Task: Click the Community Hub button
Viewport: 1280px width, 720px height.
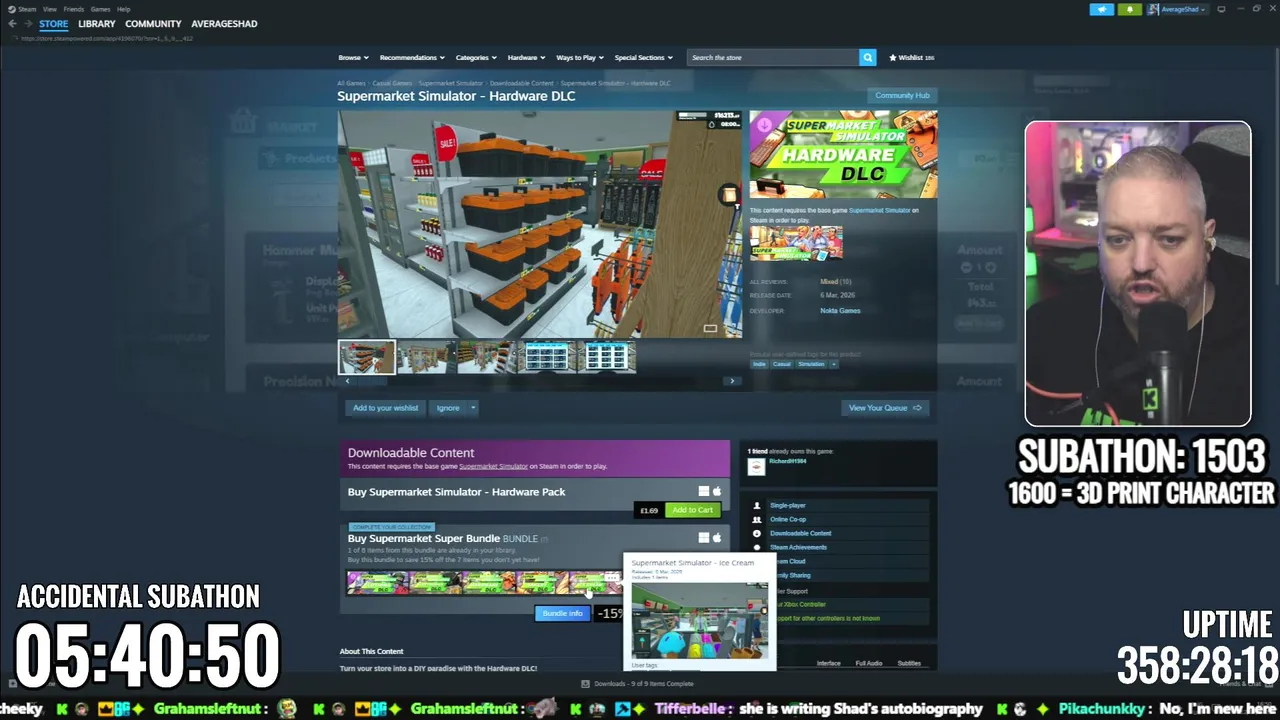Action: (902, 96)
